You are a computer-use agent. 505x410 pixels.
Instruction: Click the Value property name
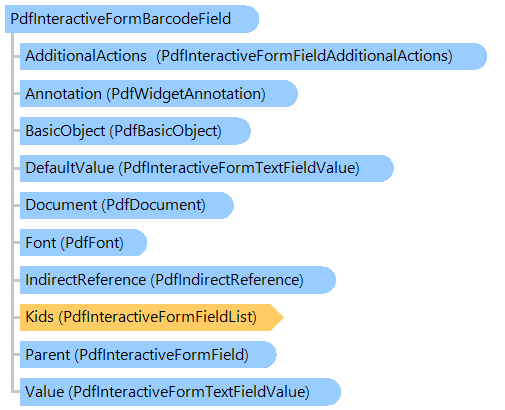point(45,392)
